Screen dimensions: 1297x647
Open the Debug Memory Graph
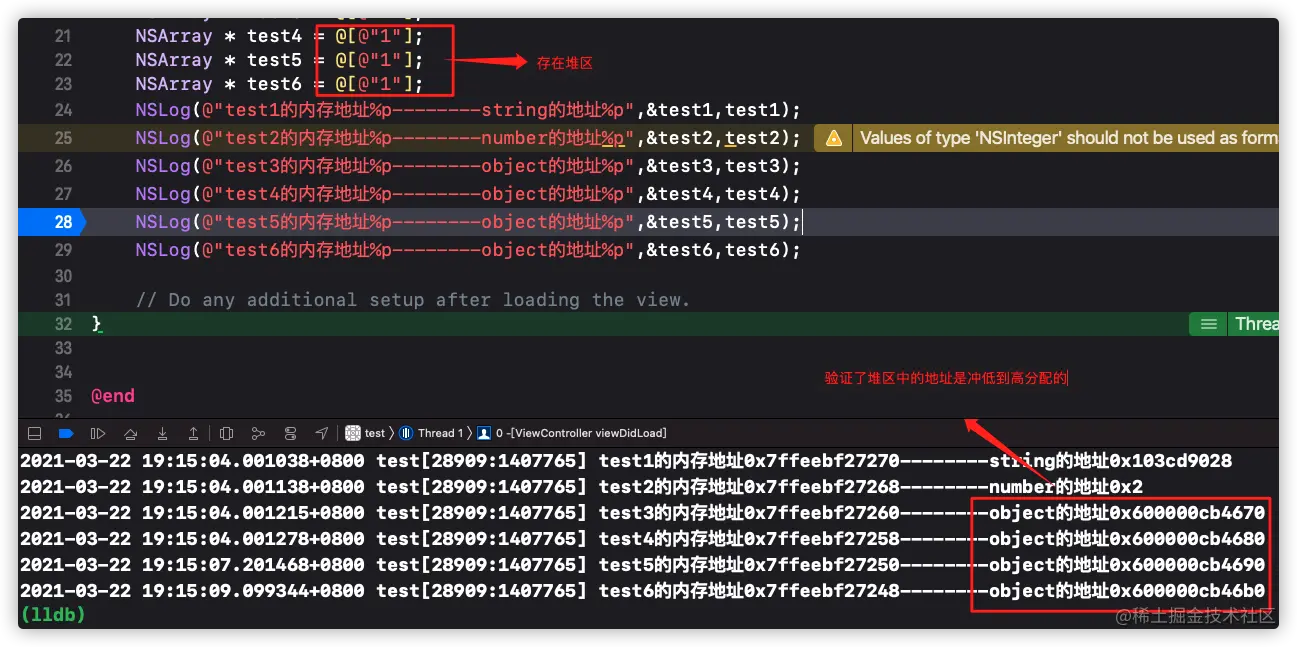click(x=258, y=433)
